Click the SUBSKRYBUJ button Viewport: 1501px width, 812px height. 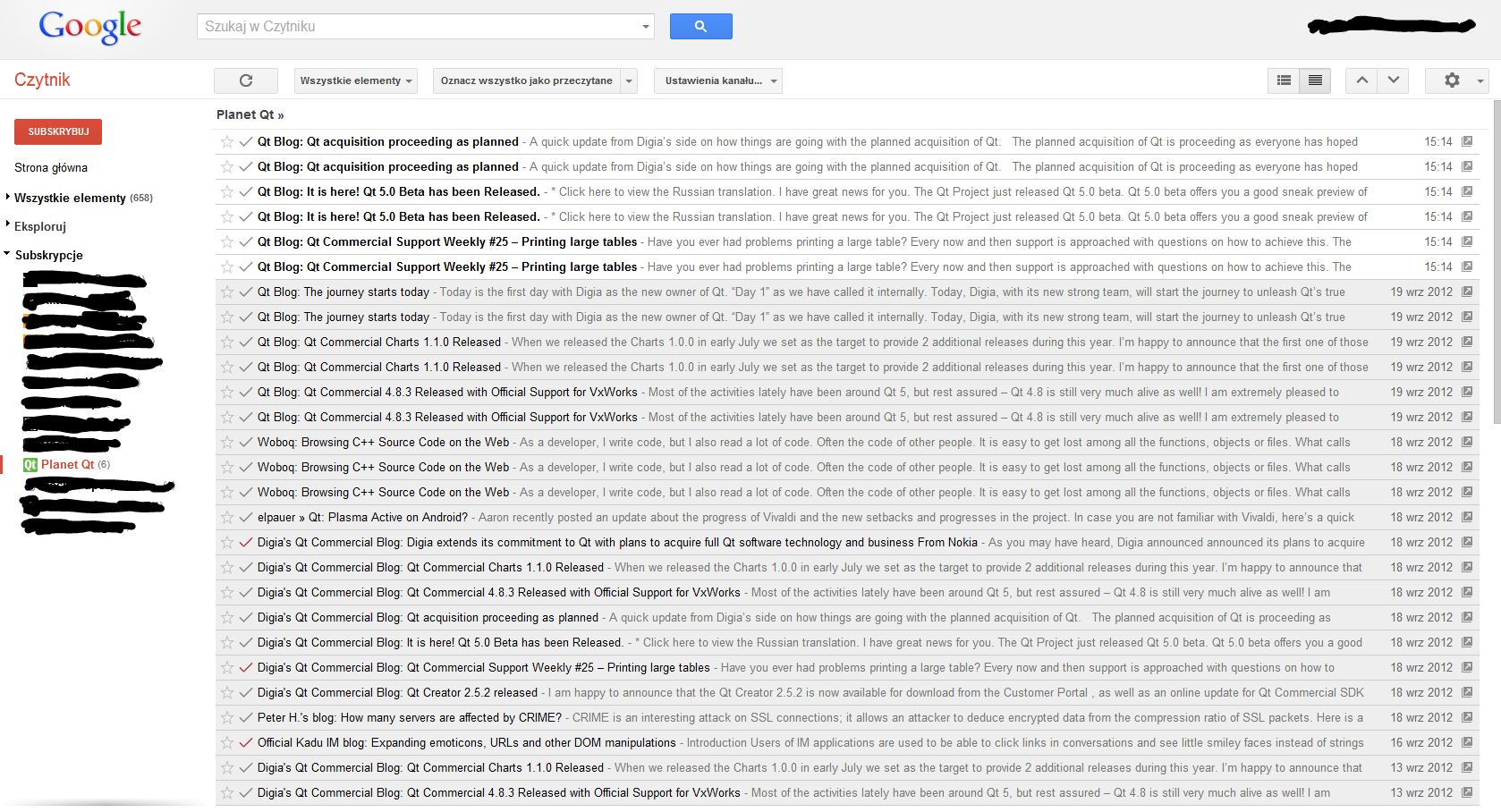click(58, 131)
